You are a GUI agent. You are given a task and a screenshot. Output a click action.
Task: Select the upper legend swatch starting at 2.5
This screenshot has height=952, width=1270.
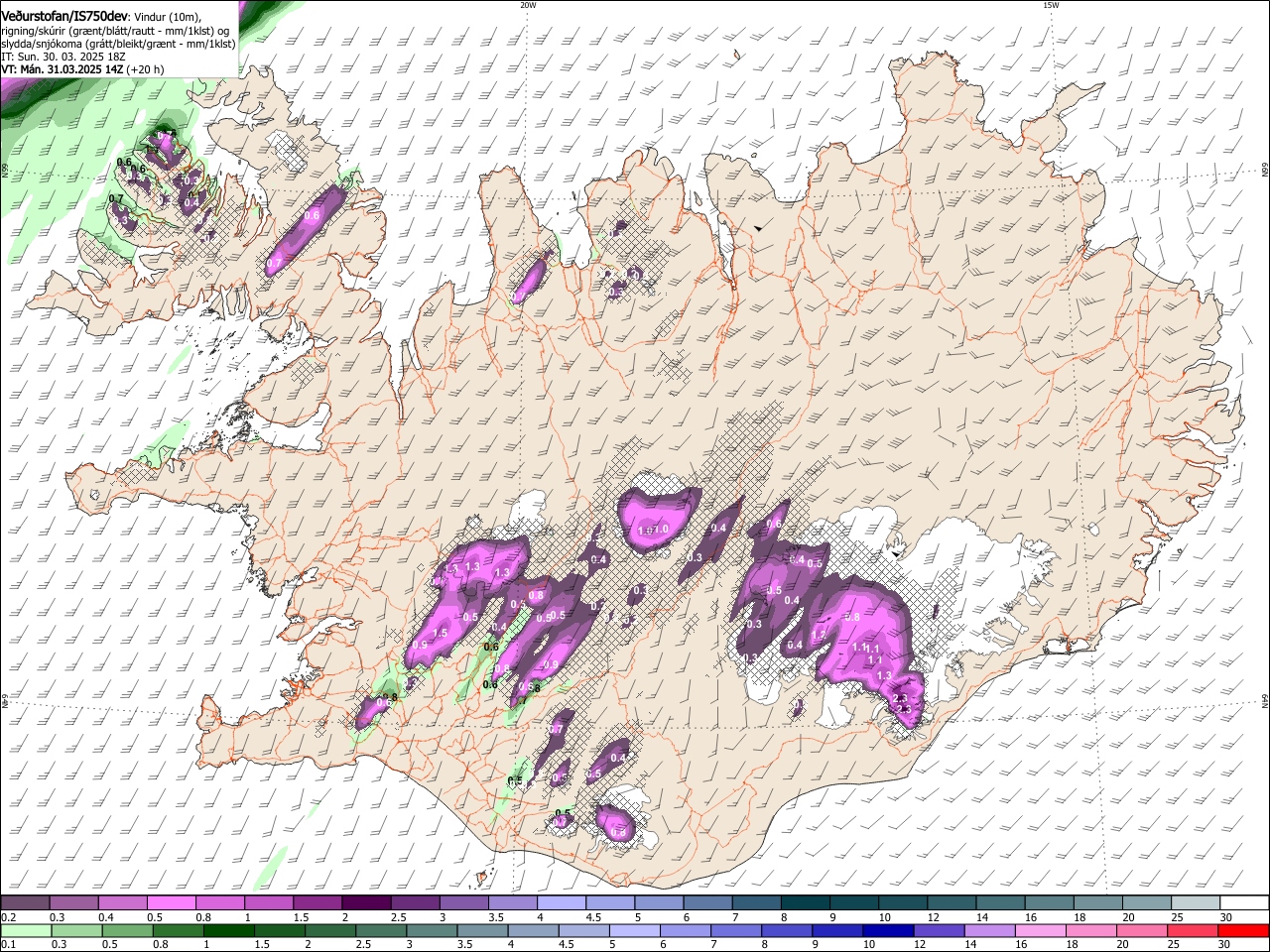[415, 903]
